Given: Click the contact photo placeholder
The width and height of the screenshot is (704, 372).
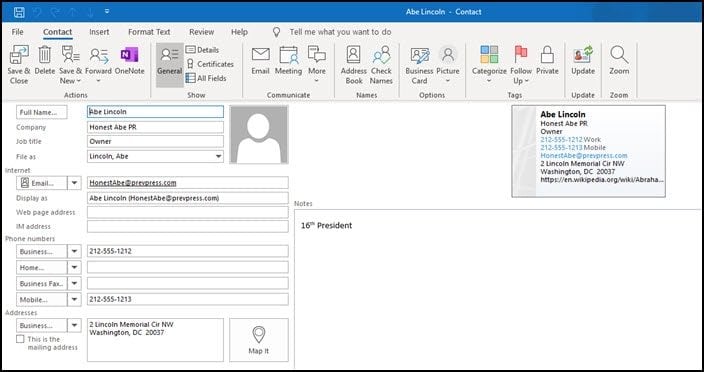Looking at the screenshot, I should click(x=259, y=135).
